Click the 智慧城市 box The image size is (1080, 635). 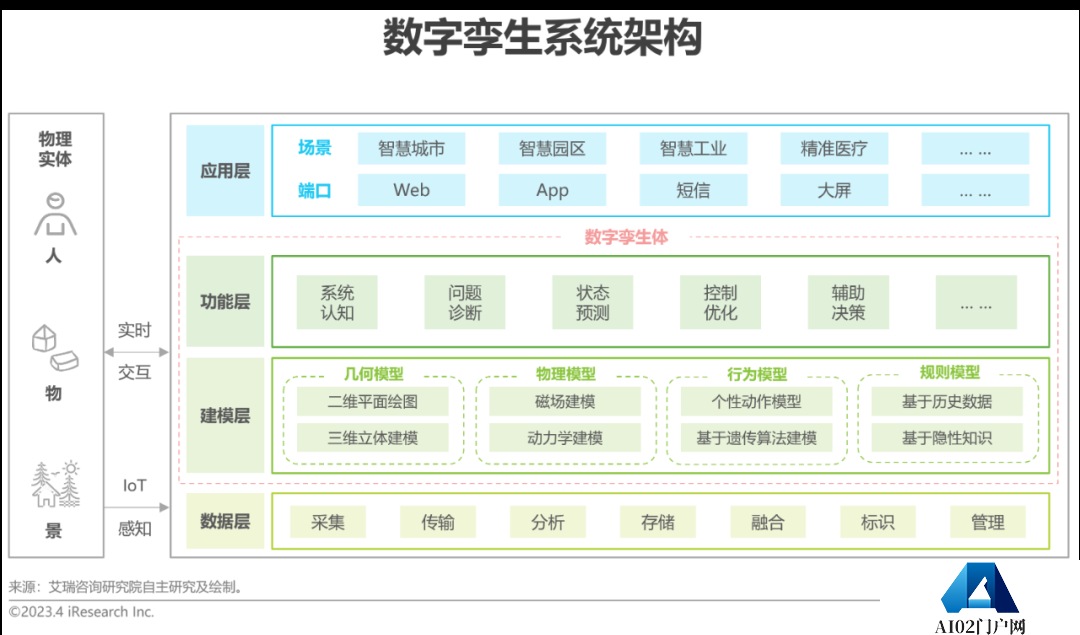coord(411,149)
